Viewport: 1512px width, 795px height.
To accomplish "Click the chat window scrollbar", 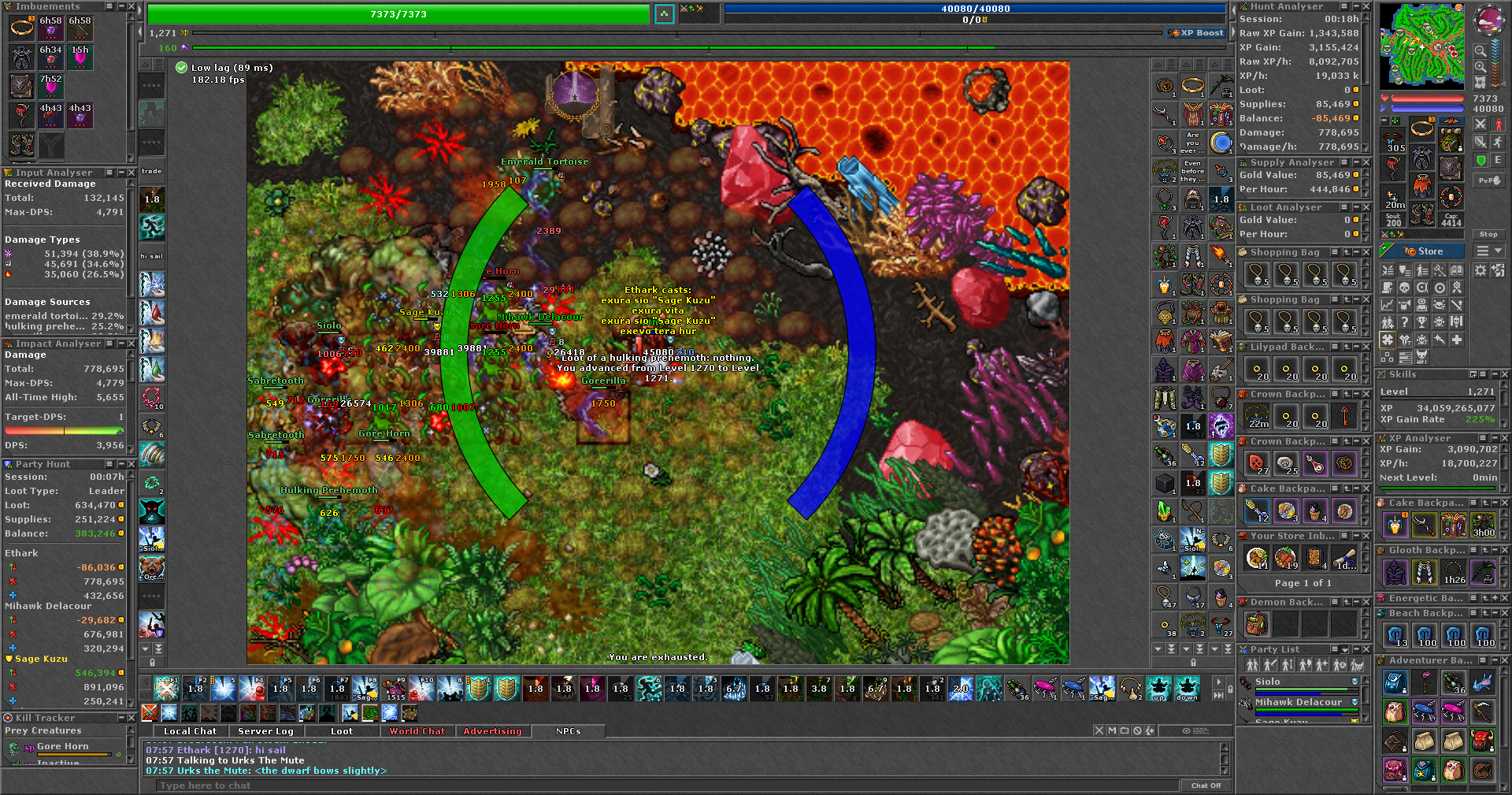I will point(1224,758).
